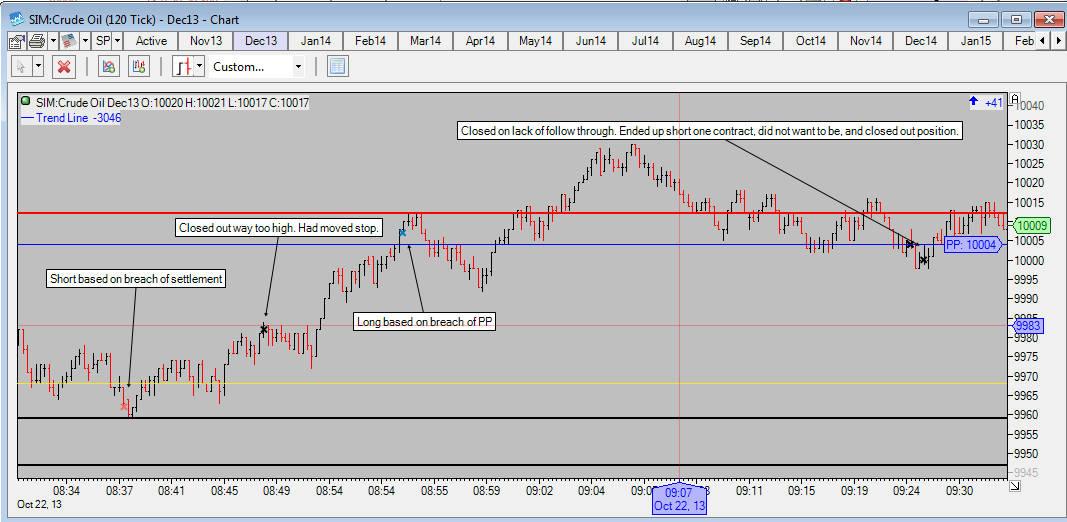Switch to the Apr14 contract tab
Screen dimensions: 1067x522
click(480, 41)
